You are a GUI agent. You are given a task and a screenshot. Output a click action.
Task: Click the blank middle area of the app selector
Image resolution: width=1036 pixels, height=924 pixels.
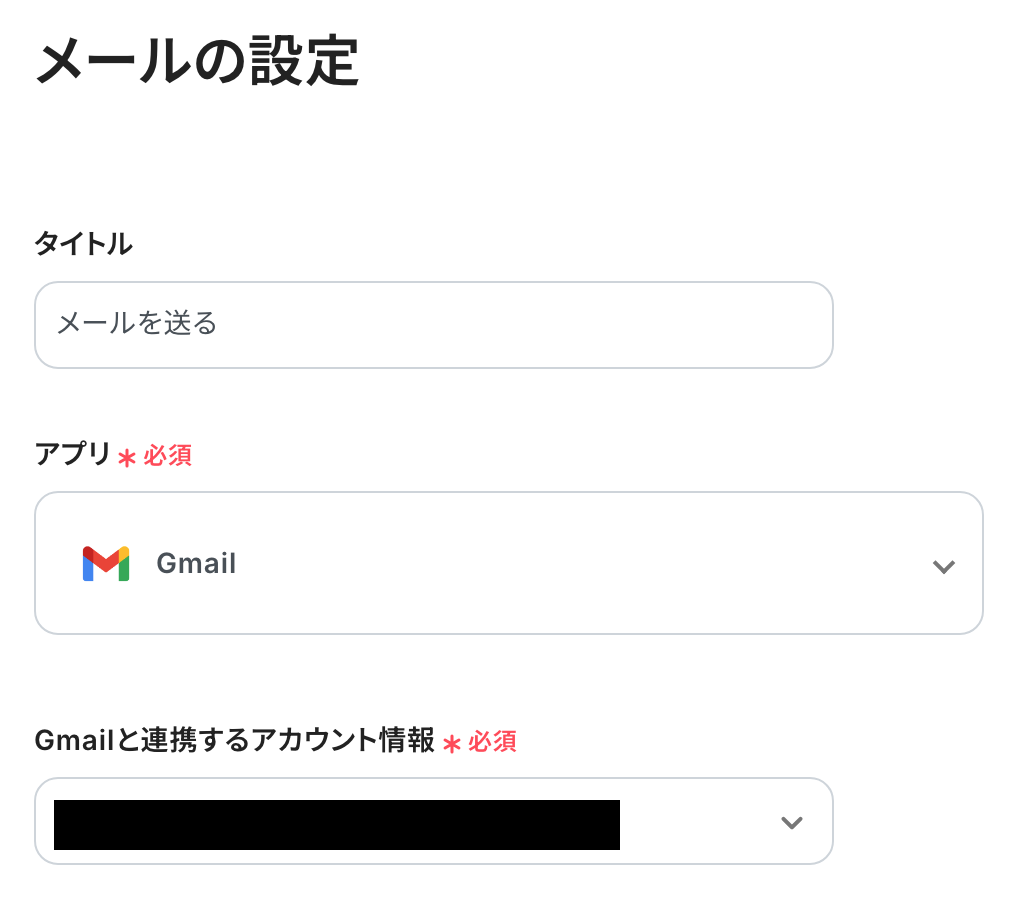(x=560, y=564)
